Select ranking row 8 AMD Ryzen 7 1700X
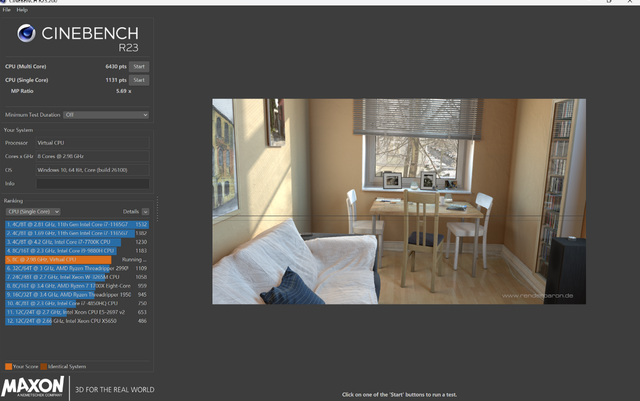This screenshot has width=640, height=401. click(77, 286)
